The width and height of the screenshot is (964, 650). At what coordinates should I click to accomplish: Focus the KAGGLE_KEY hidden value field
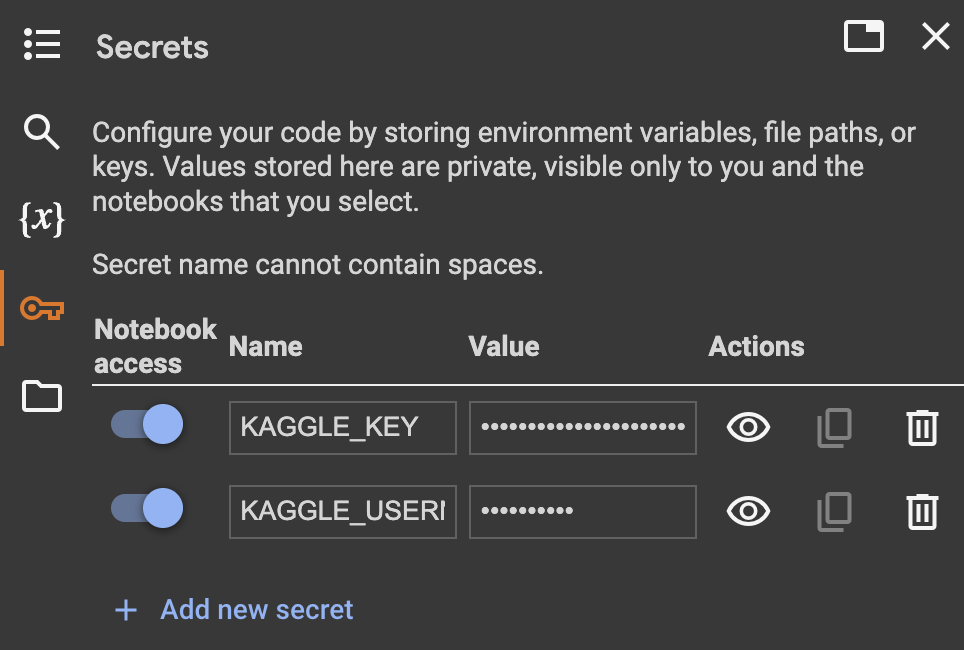(583, 428)
